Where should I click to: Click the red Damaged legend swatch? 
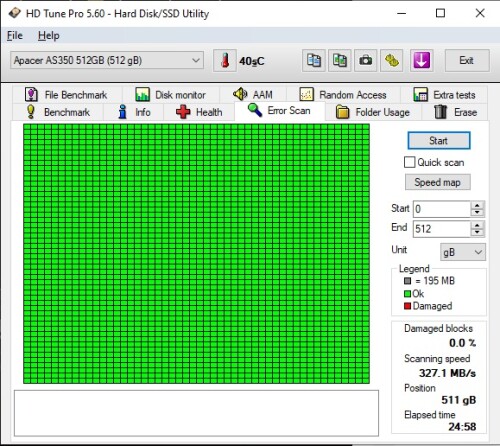click(407, 306)
